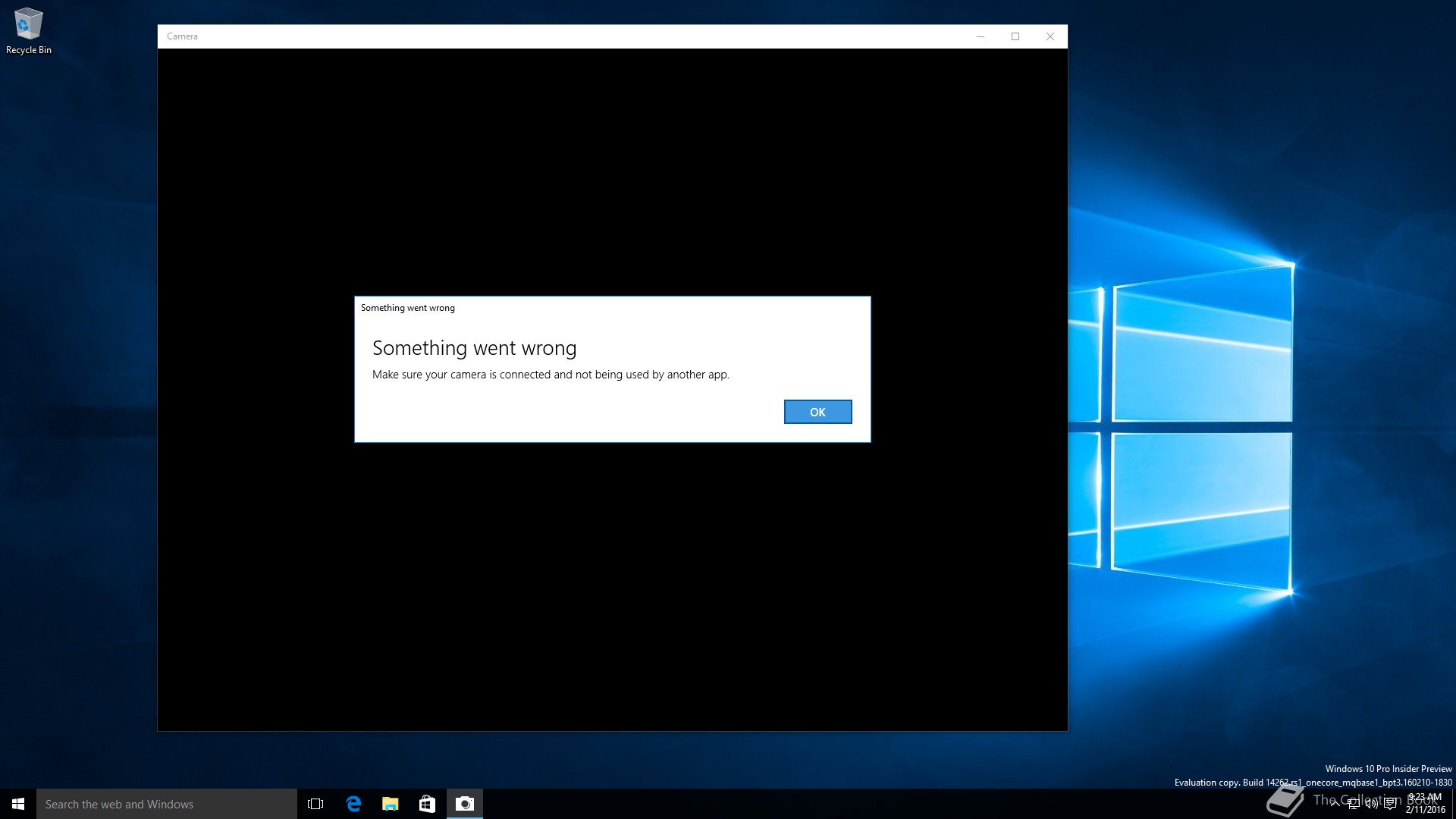Open the Start menu
Image resolution: width=1456 pixels, height=819 pixels.
point(18,804)
